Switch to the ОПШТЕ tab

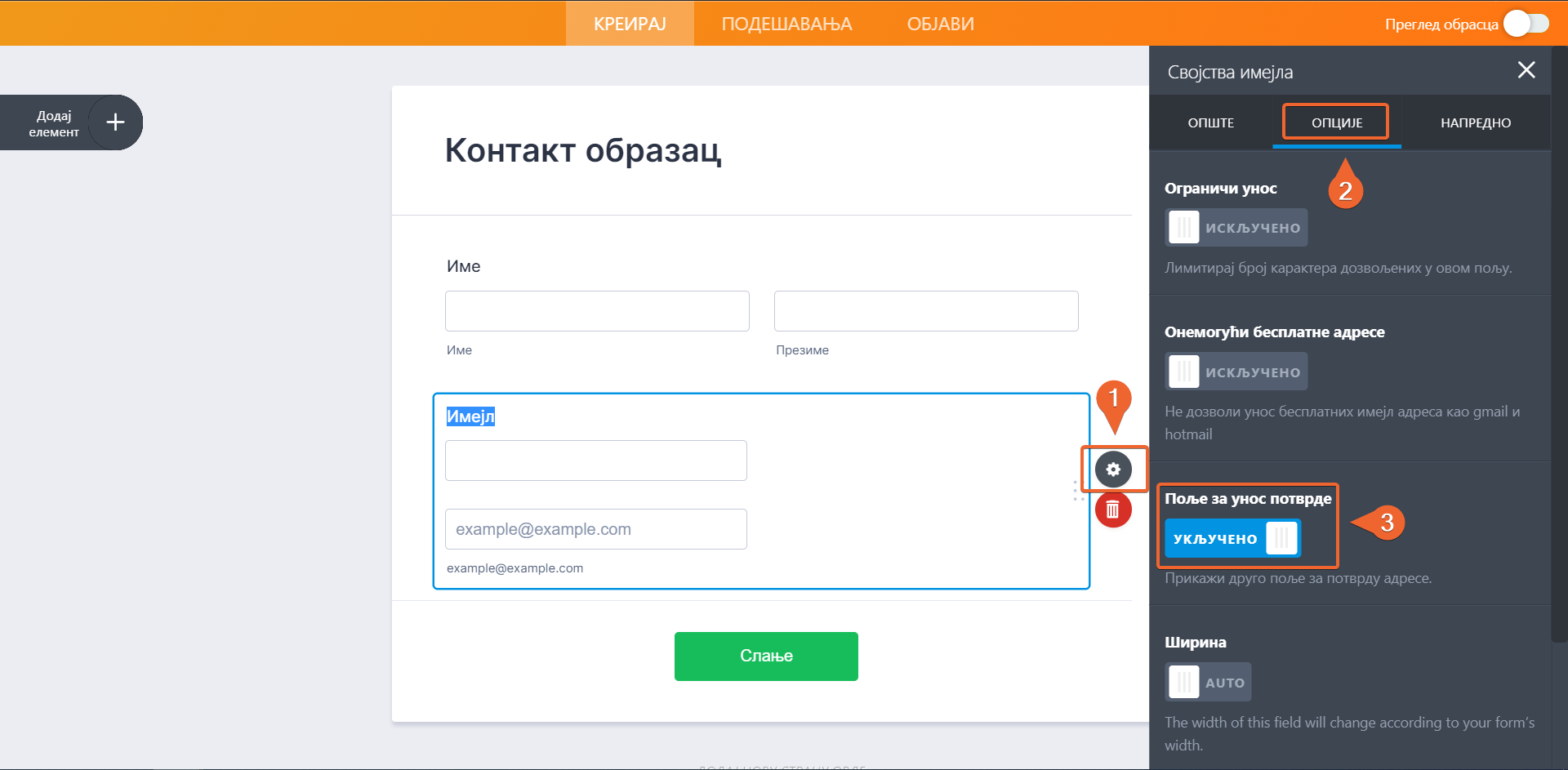coord(1211,122)
